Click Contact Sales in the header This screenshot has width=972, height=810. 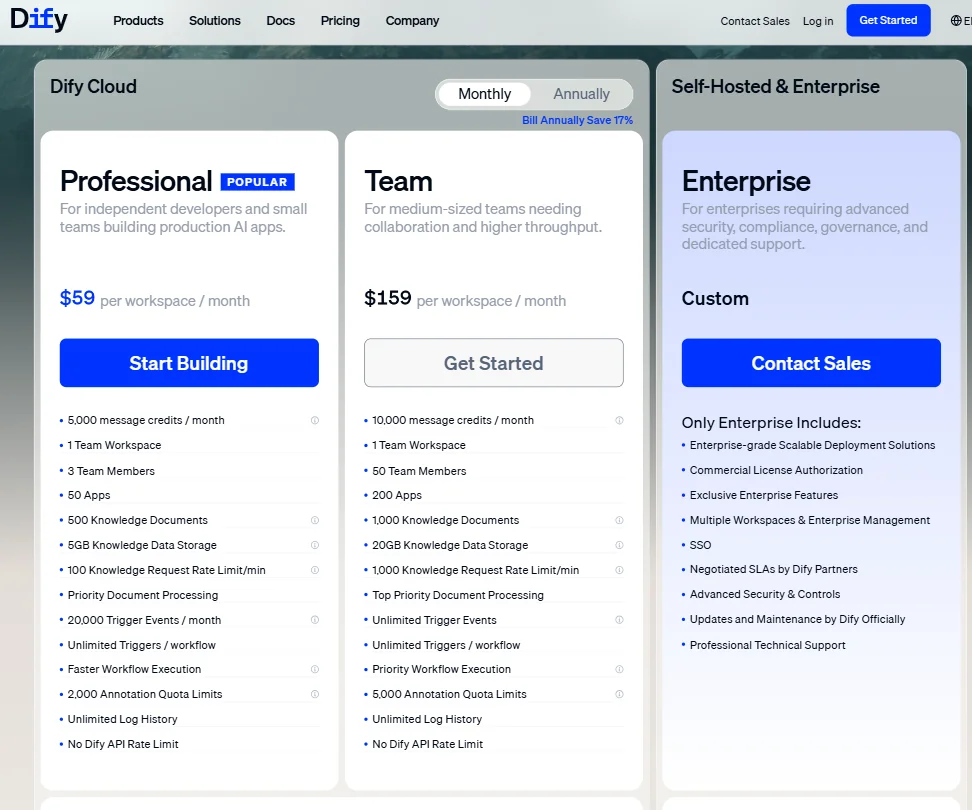755,21
